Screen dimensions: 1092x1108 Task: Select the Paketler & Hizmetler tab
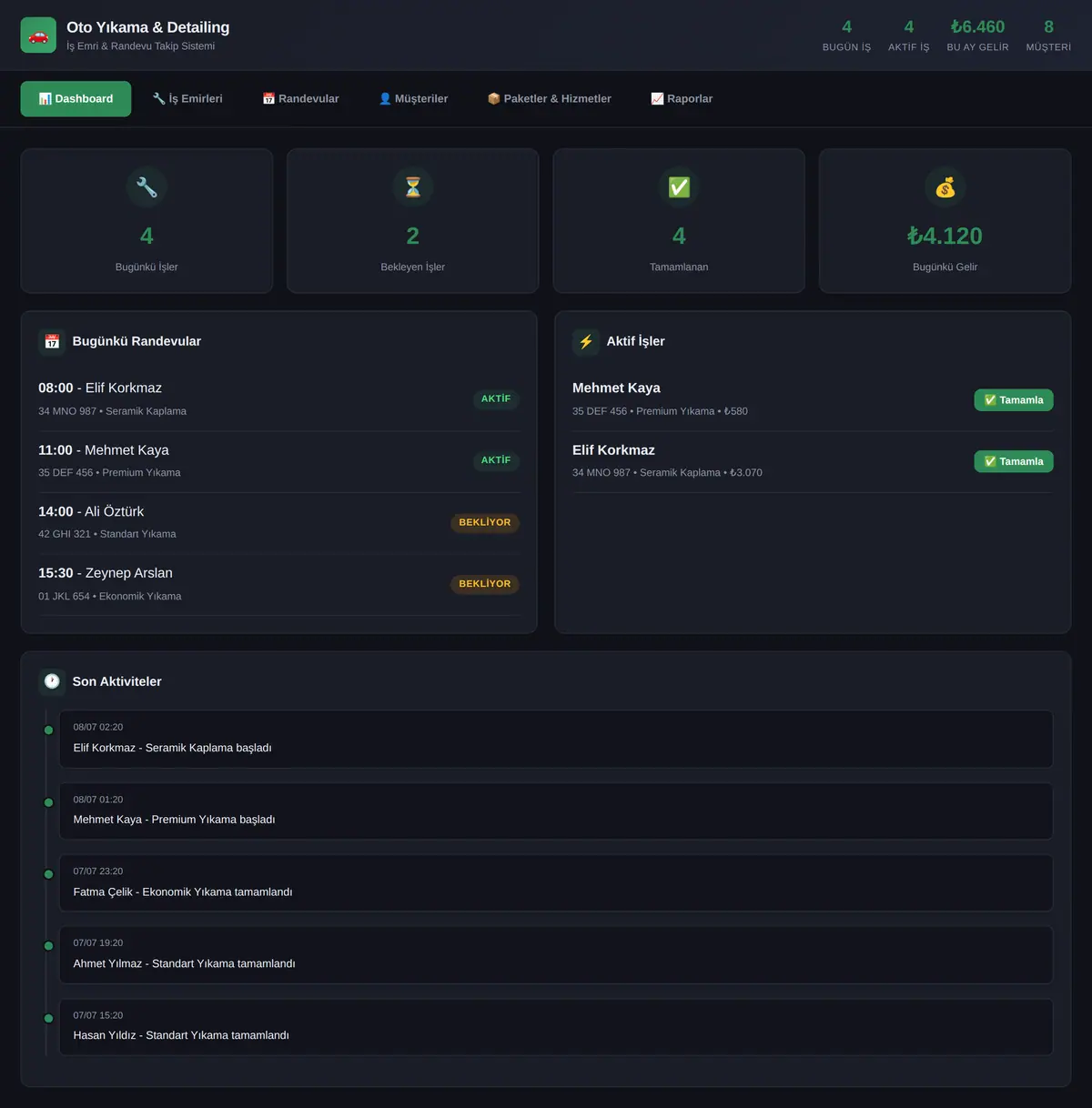click(x=549, y=98)
